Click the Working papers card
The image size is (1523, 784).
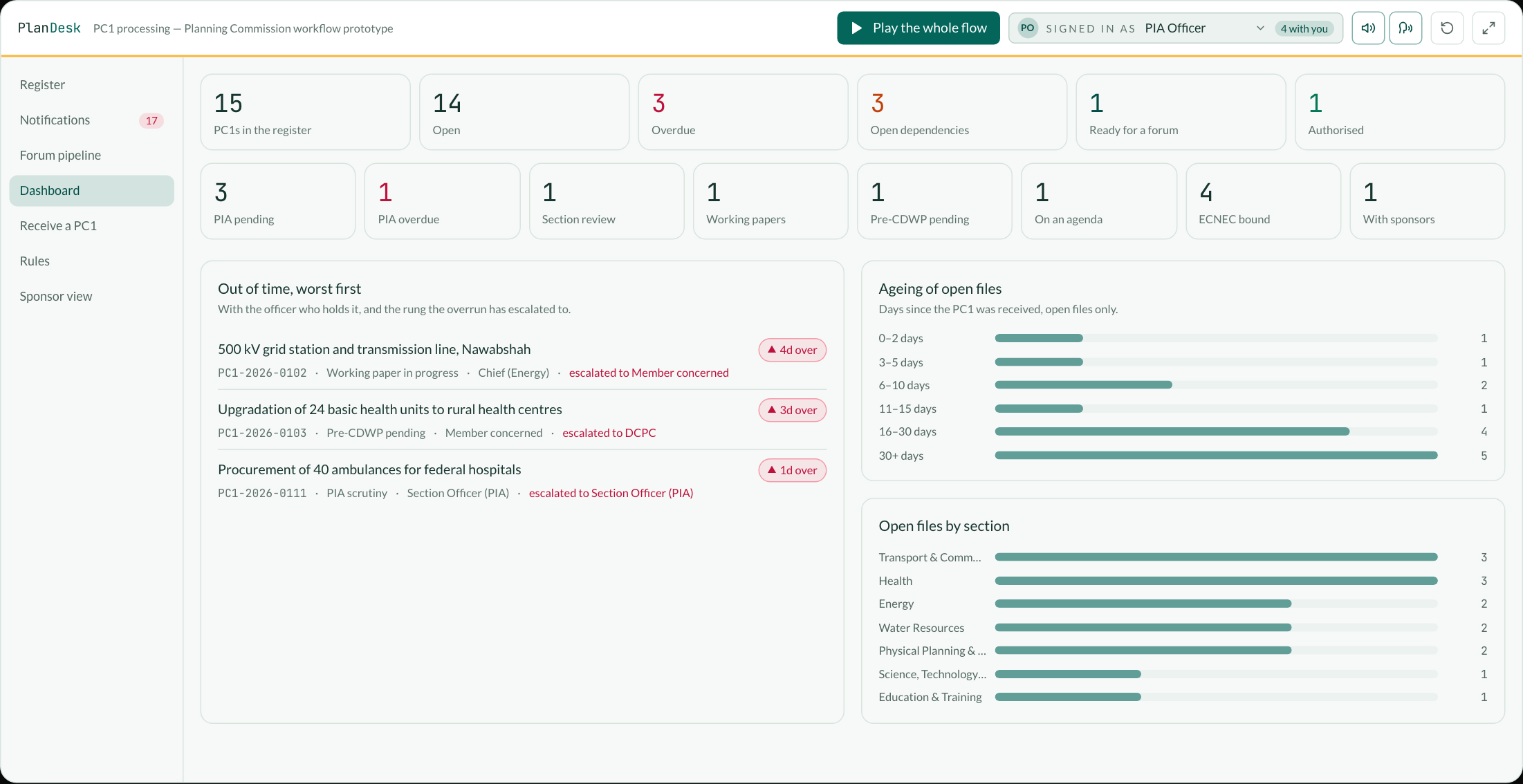pyautogui.click(x=770, y=201)
